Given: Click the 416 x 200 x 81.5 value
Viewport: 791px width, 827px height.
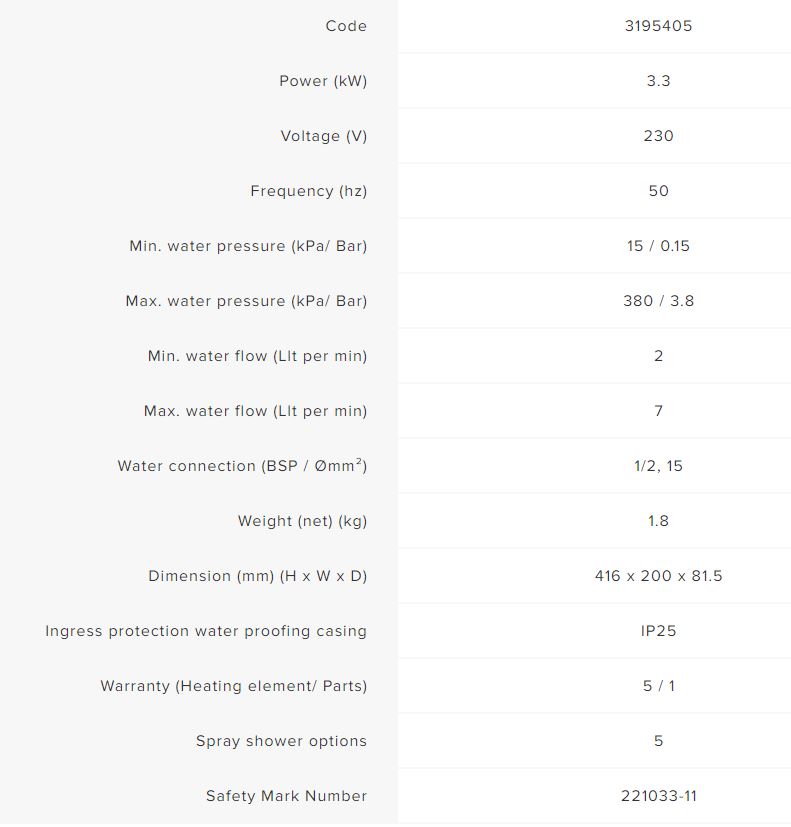Looking at the screenshot, I should point(658,576).
